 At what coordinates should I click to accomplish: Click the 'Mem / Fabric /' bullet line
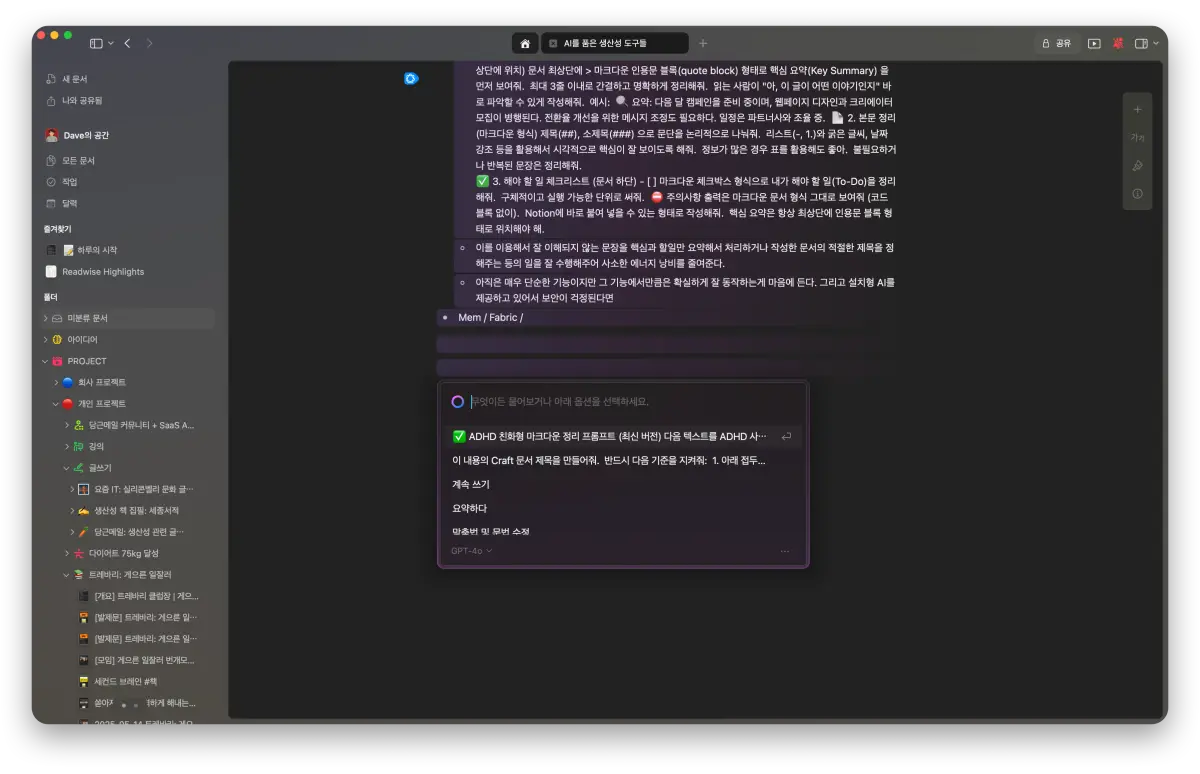[x=490, y=318]
